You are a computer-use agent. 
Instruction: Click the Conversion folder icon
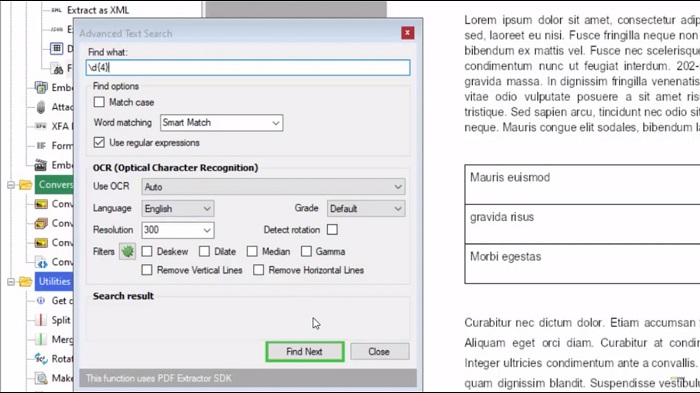pyautogui.click(x=25, y=184)
